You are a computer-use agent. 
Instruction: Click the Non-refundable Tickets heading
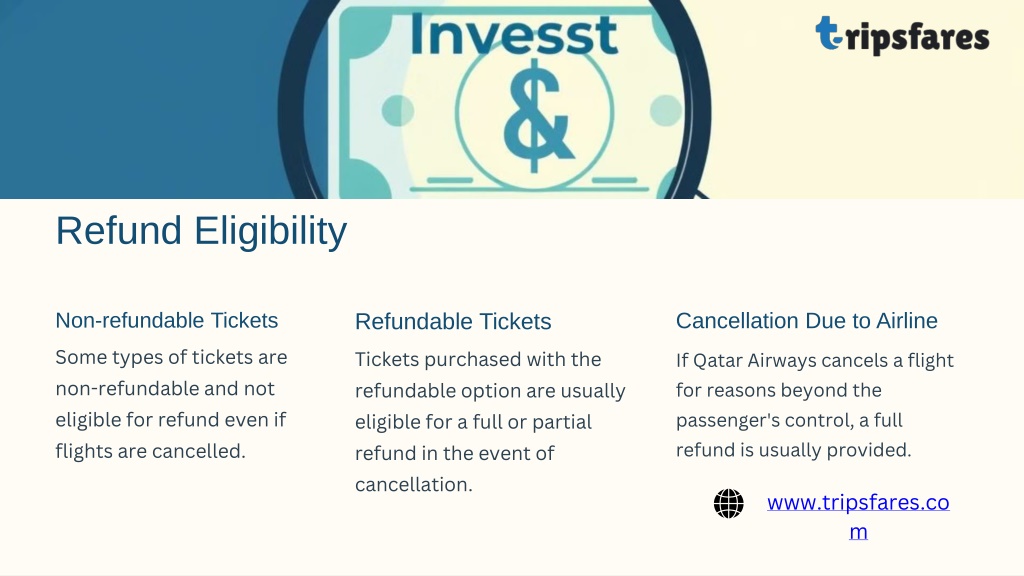(167, 321)
